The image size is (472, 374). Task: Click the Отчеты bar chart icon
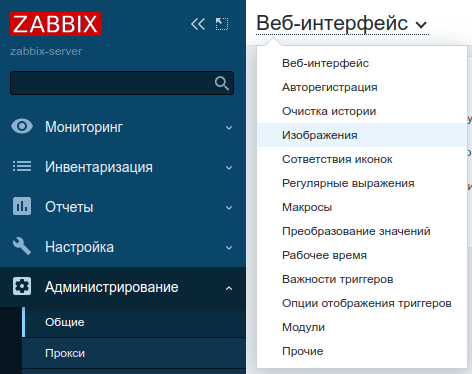tap(22, 206)
